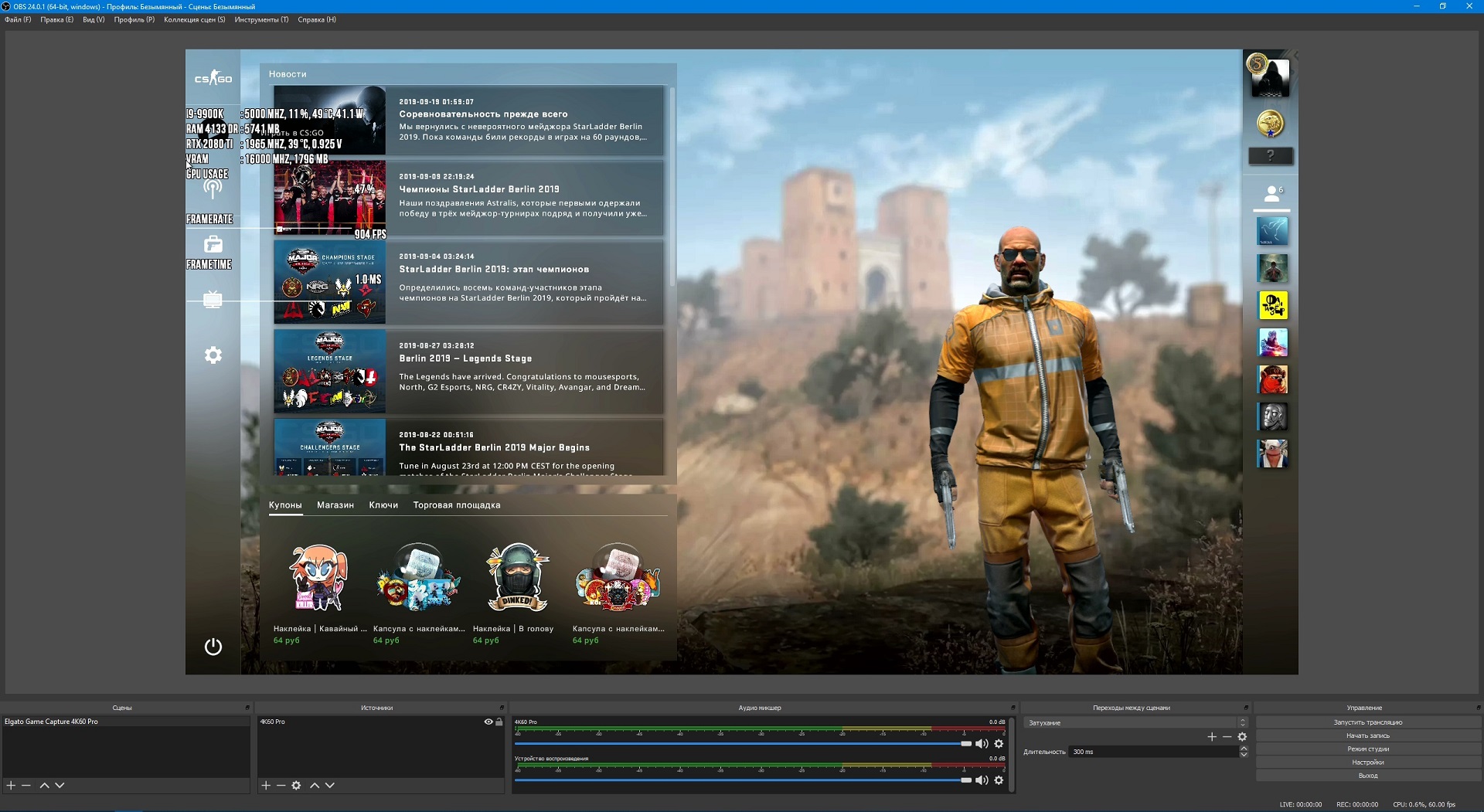Mute the Устройство воспроизведения audio channel

click(x=982, y=780)
